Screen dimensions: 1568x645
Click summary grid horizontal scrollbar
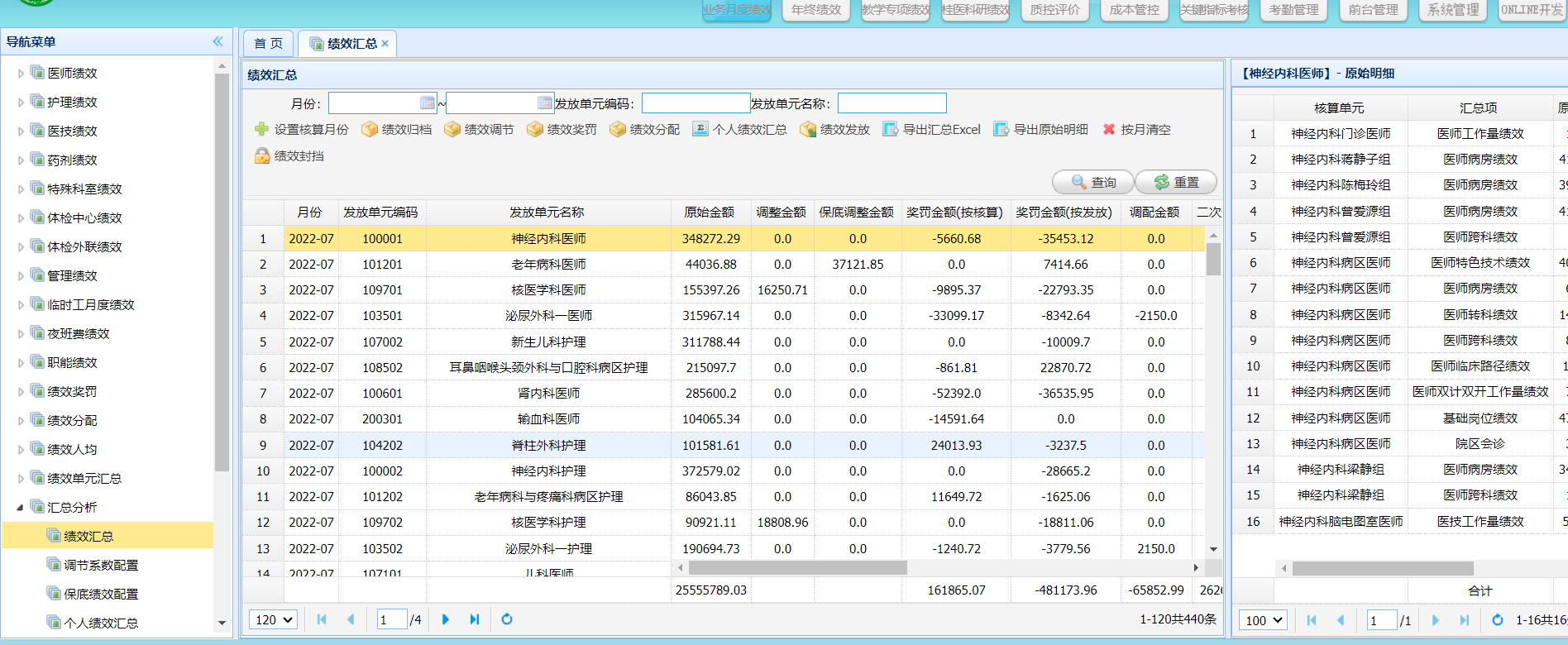797,568
